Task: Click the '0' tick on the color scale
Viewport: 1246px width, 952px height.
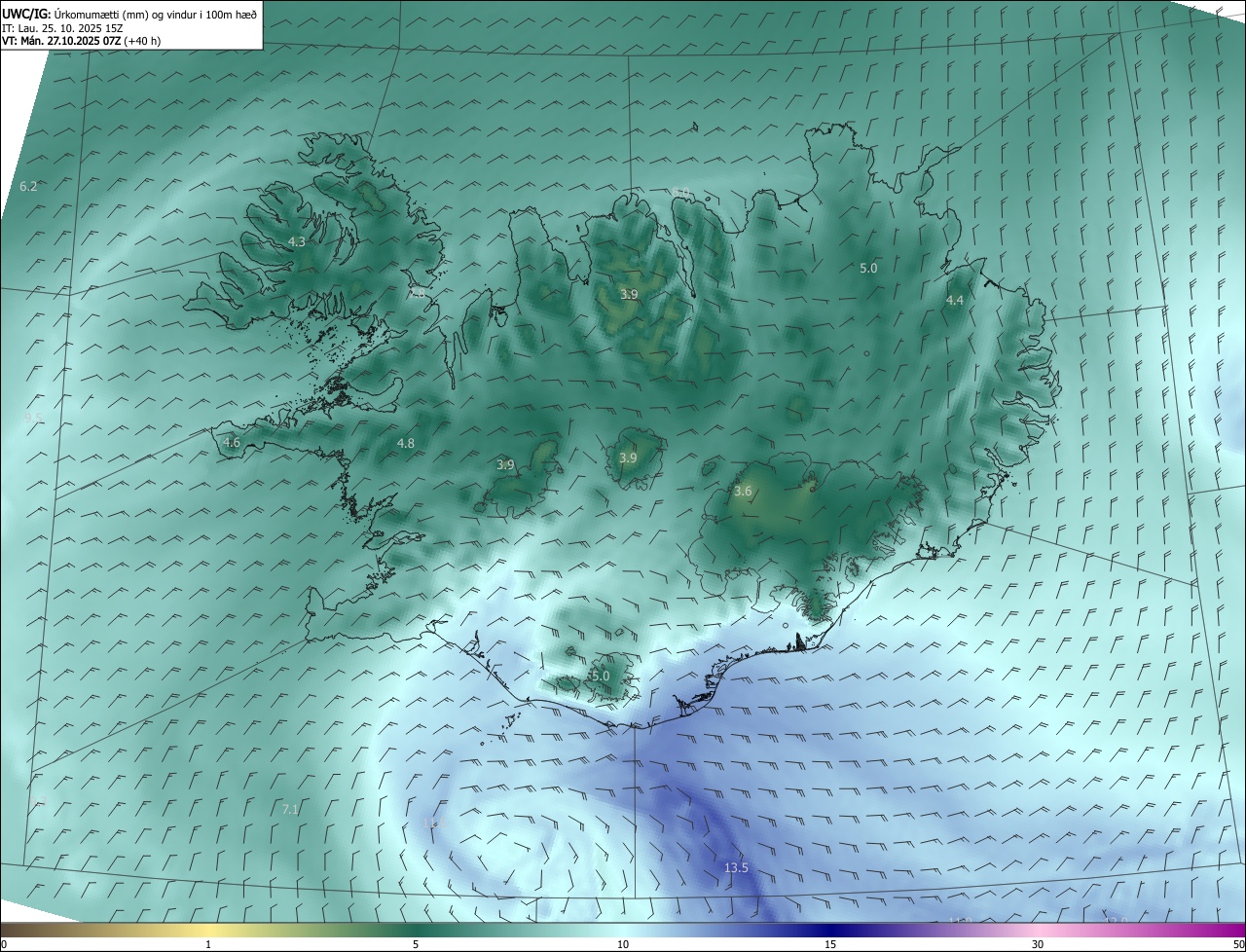Action: [x=4, y=944]
